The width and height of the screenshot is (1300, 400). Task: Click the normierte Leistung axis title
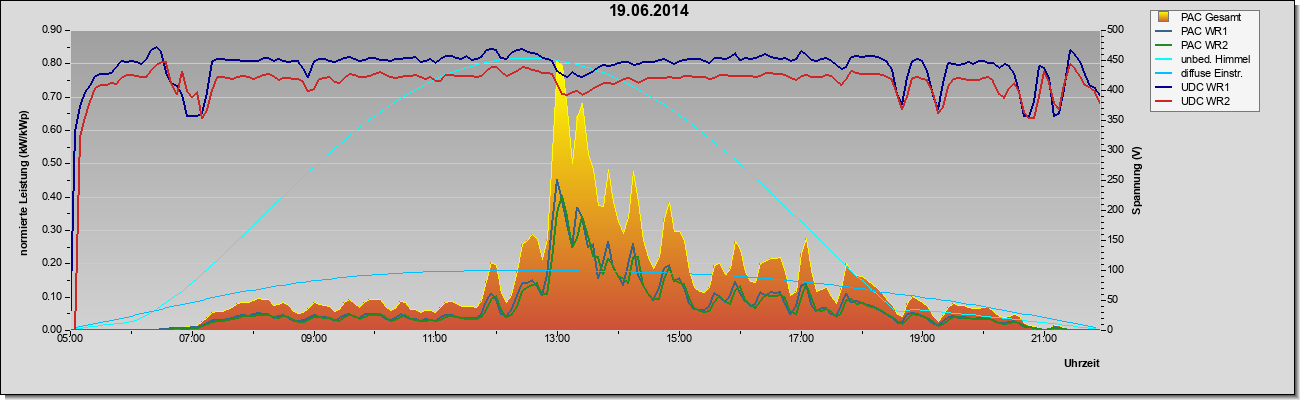[23, 180]
